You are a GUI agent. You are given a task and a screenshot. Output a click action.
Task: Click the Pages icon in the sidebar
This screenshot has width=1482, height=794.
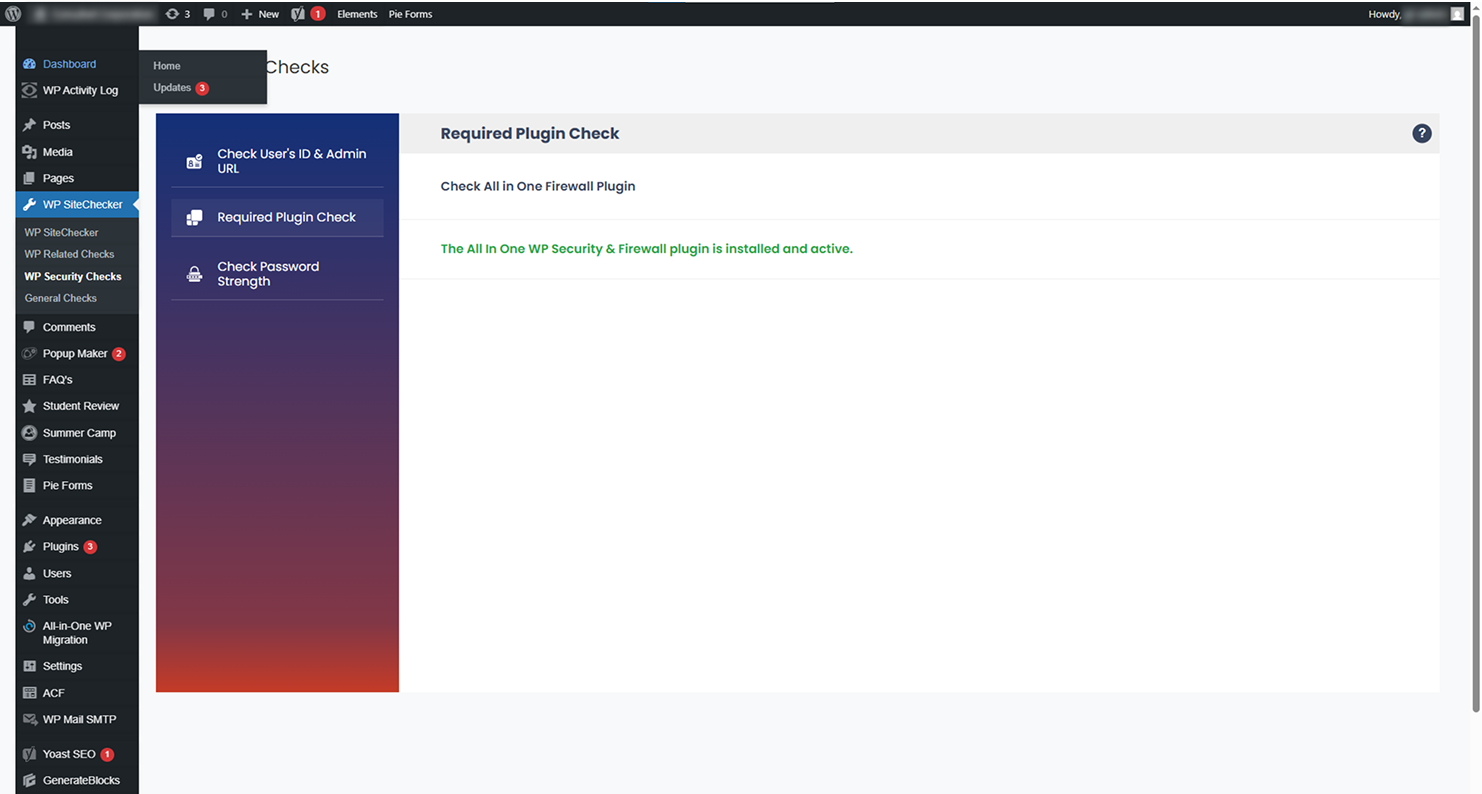(29, 178)
